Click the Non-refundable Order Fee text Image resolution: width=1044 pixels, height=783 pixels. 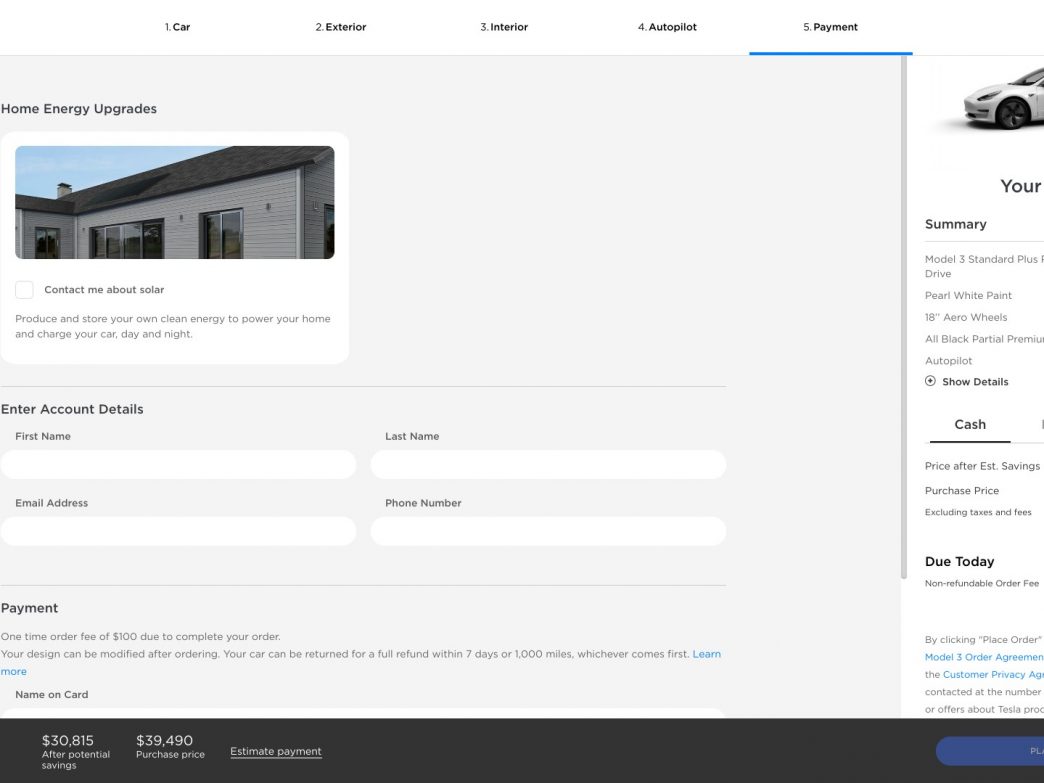(982, 583)
